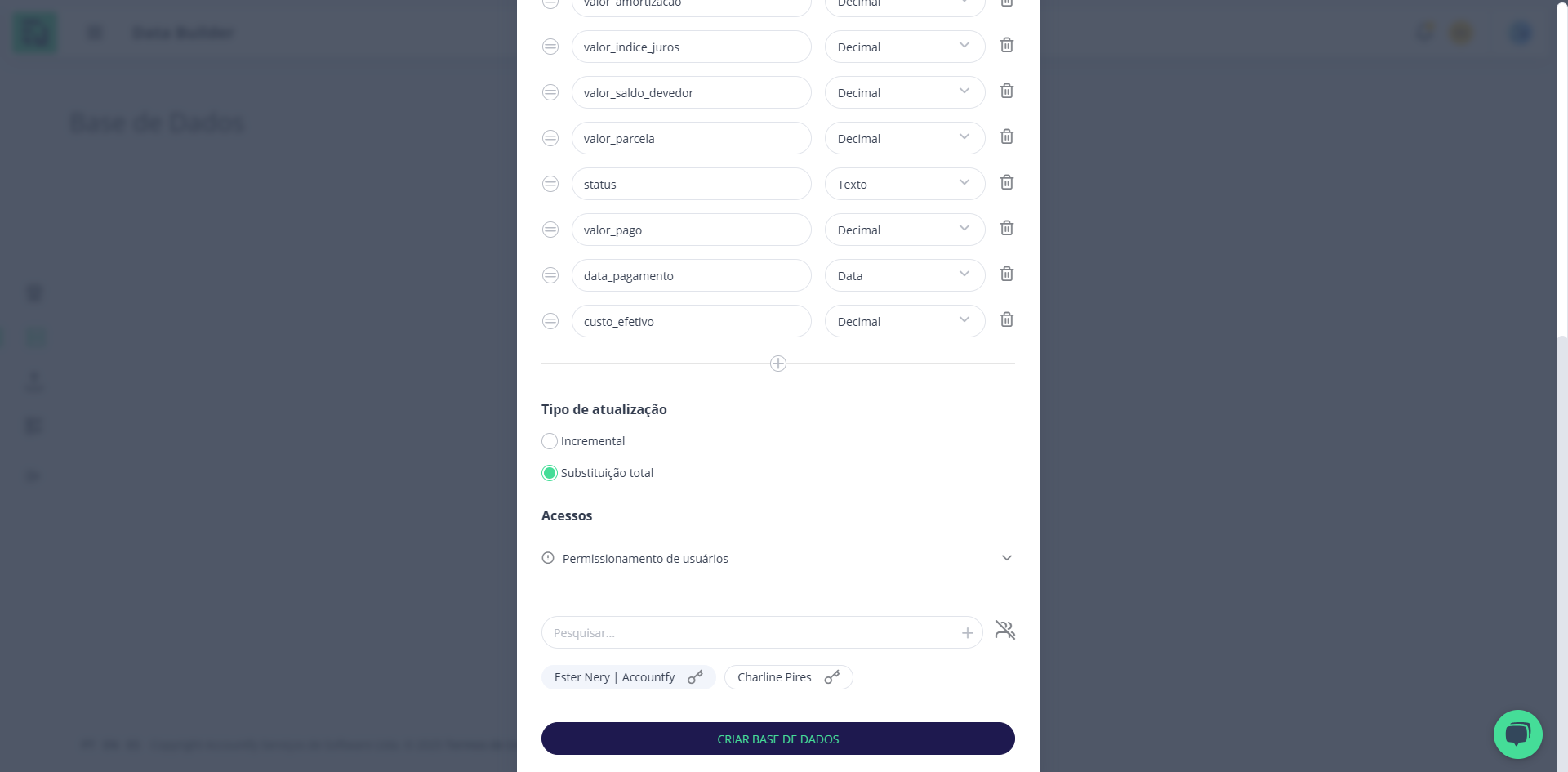Click the remove-all-users icon beside search
This screenshot has width=1568, height=772.
tap(1005, 630)
